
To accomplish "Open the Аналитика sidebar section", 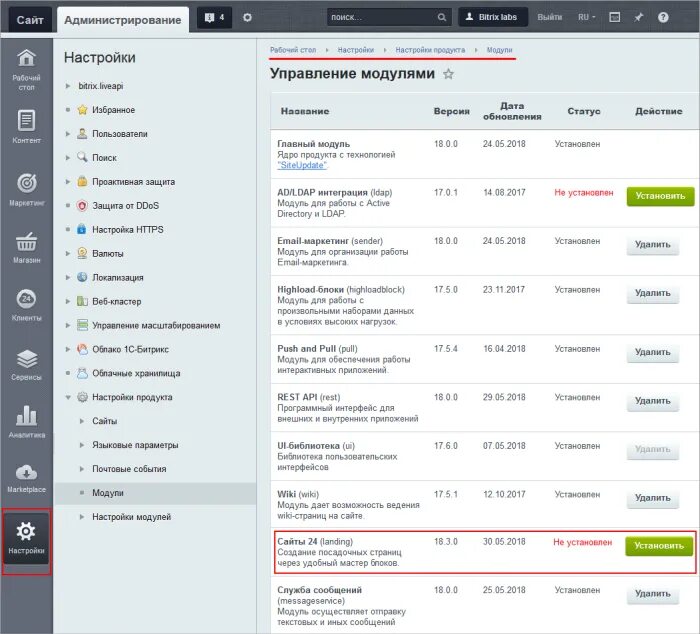I will [26, 421].
